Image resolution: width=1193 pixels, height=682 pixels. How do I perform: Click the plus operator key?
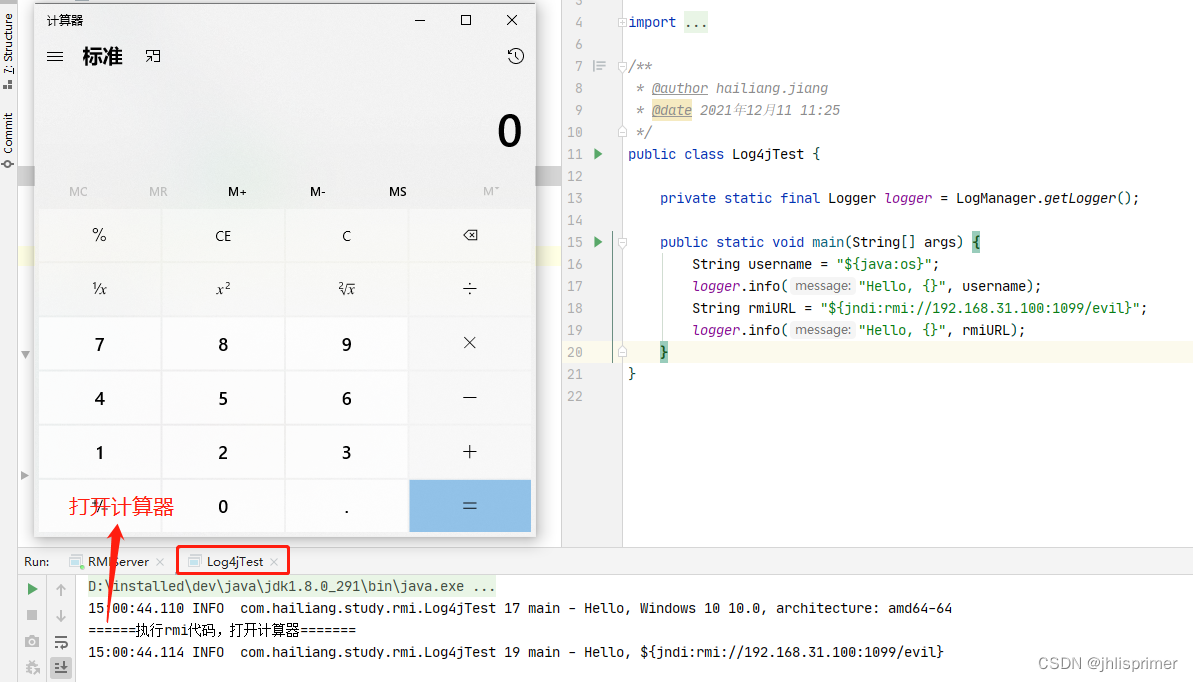point(470,452)
